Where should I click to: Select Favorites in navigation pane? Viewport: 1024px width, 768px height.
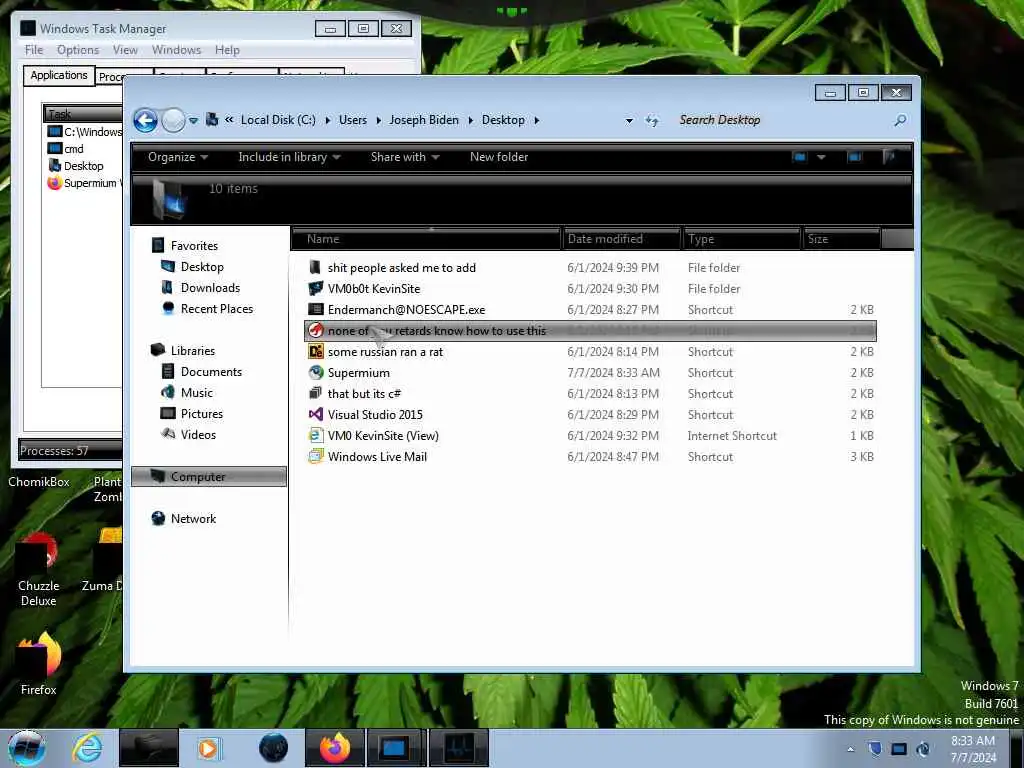194,246
